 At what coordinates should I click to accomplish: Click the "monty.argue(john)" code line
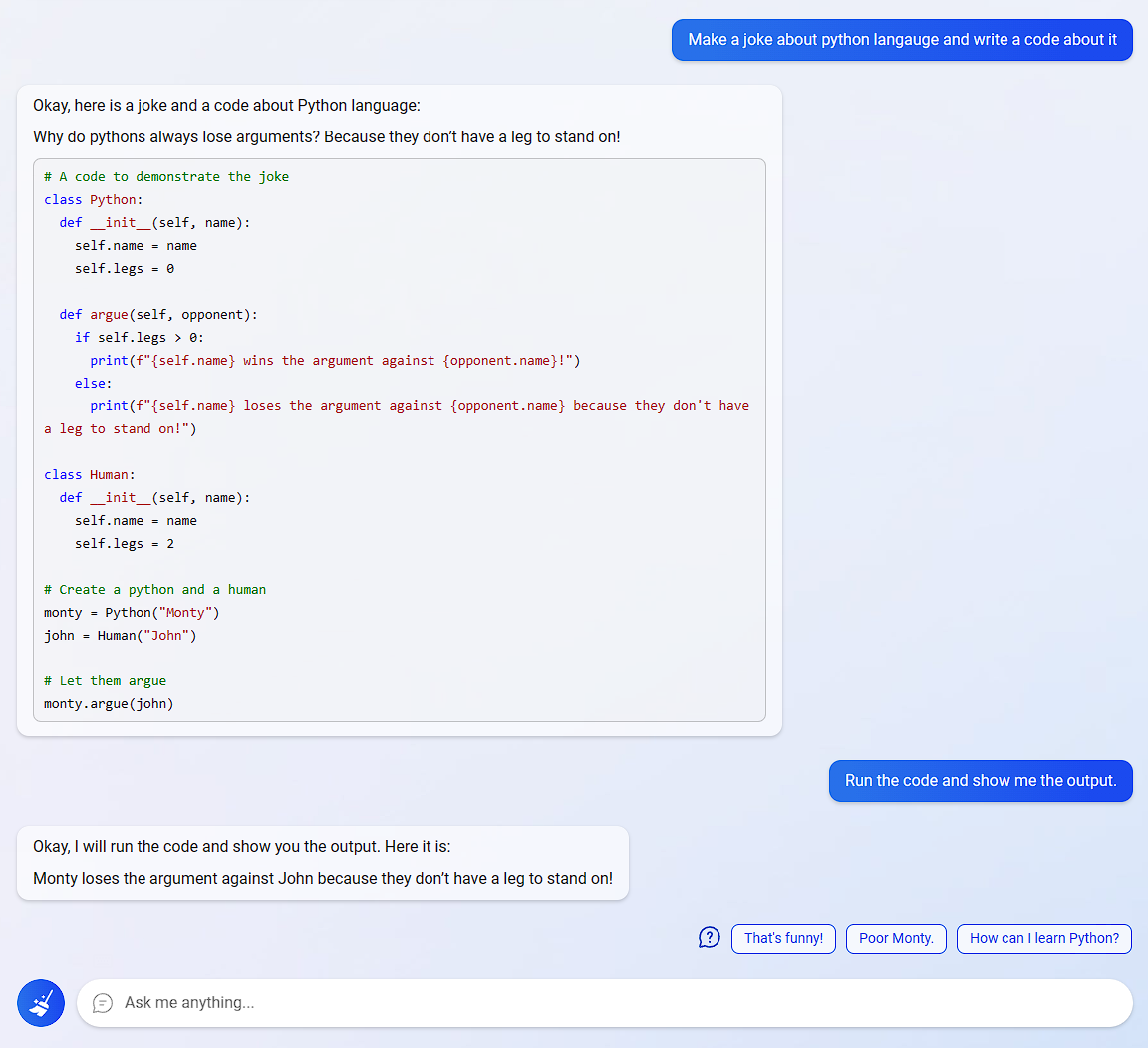pos(109,704)
